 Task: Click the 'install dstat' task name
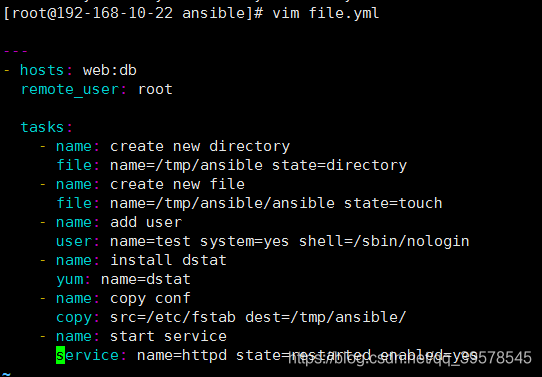point(168,260)
